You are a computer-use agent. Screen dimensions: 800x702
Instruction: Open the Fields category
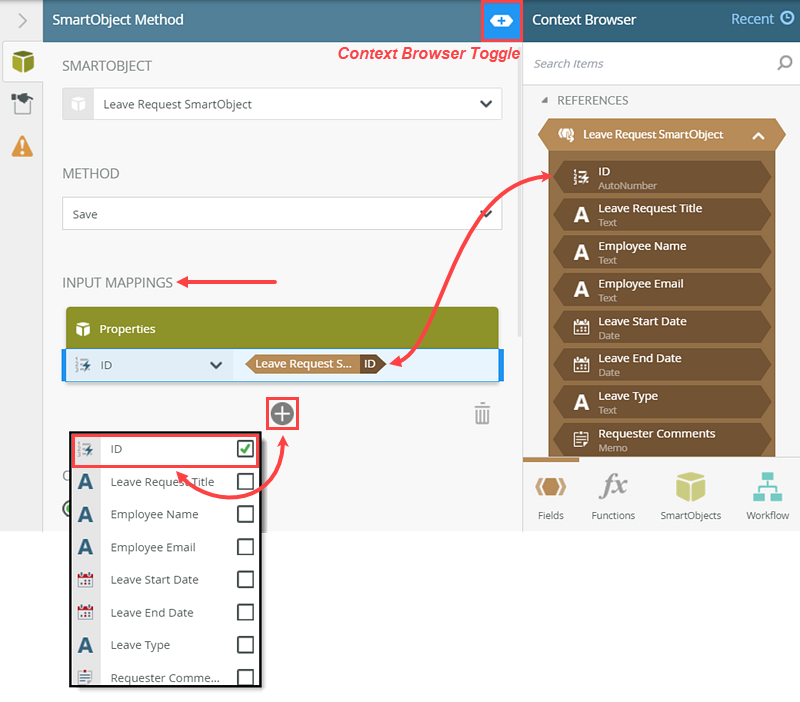(x=551, y=496)
